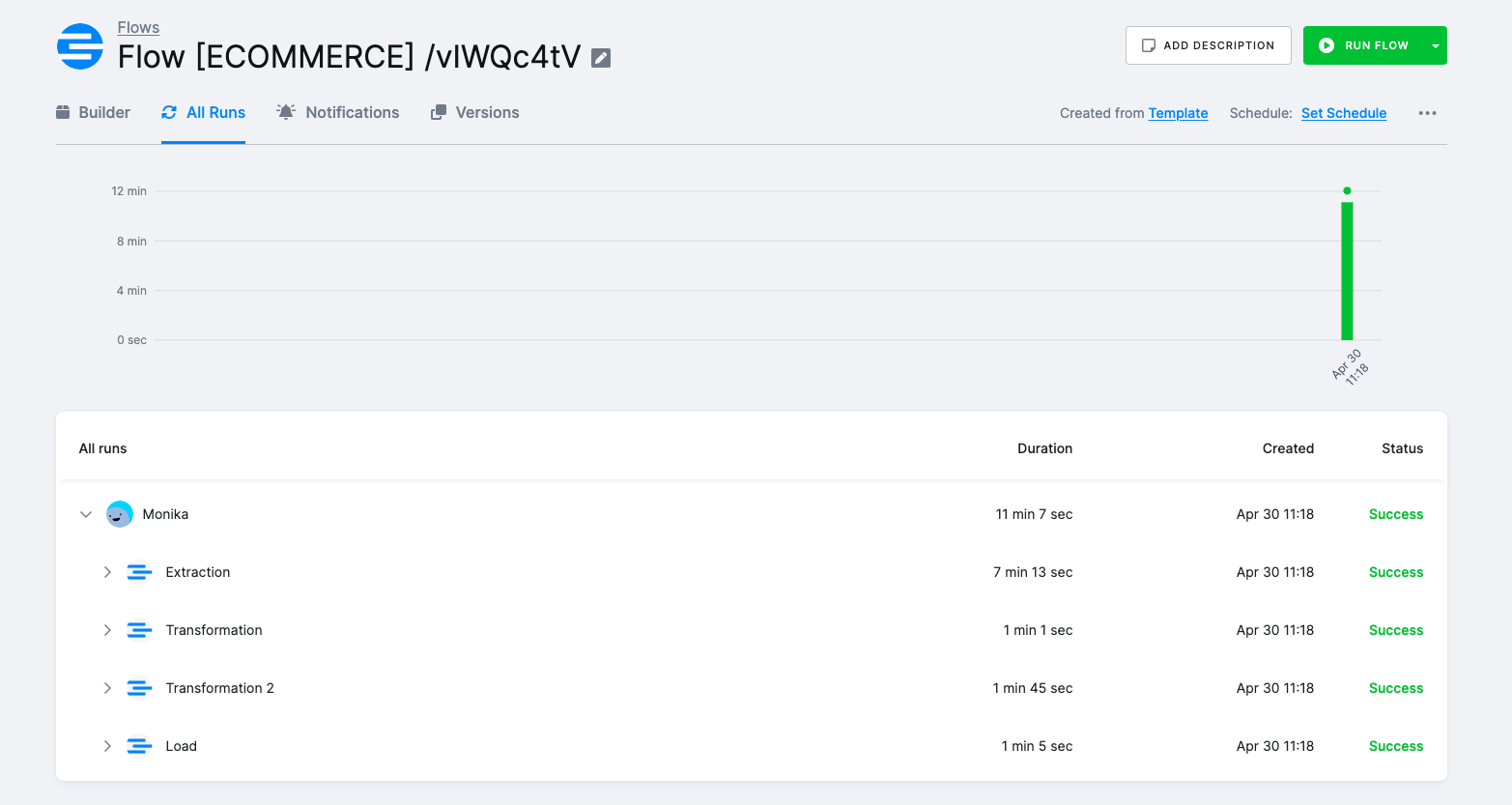1512x805 pixels.
Task: Click the bell icon on Notifications tab
Action: pyautogui.click(x=285, y=111)
